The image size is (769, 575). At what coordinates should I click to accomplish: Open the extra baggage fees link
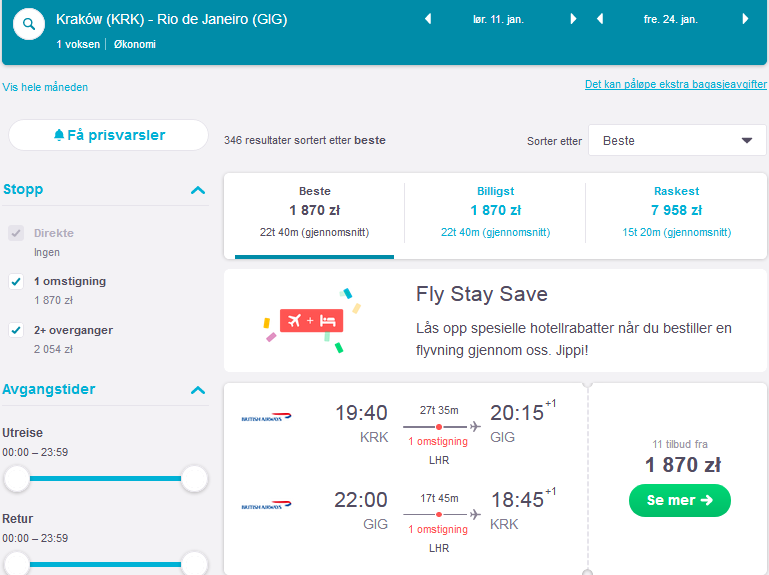click(x=675, y=84)
